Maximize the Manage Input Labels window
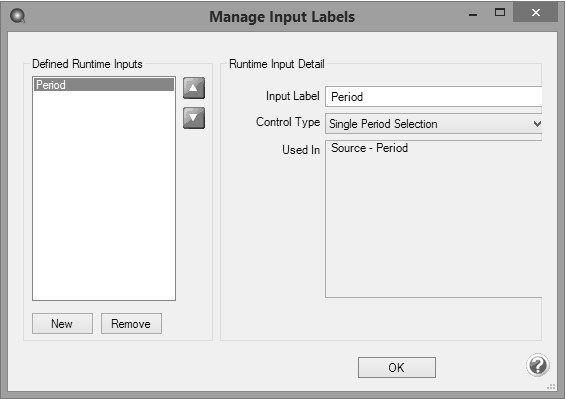Viewport: 566px width, 399px height. tap(500, 13)
